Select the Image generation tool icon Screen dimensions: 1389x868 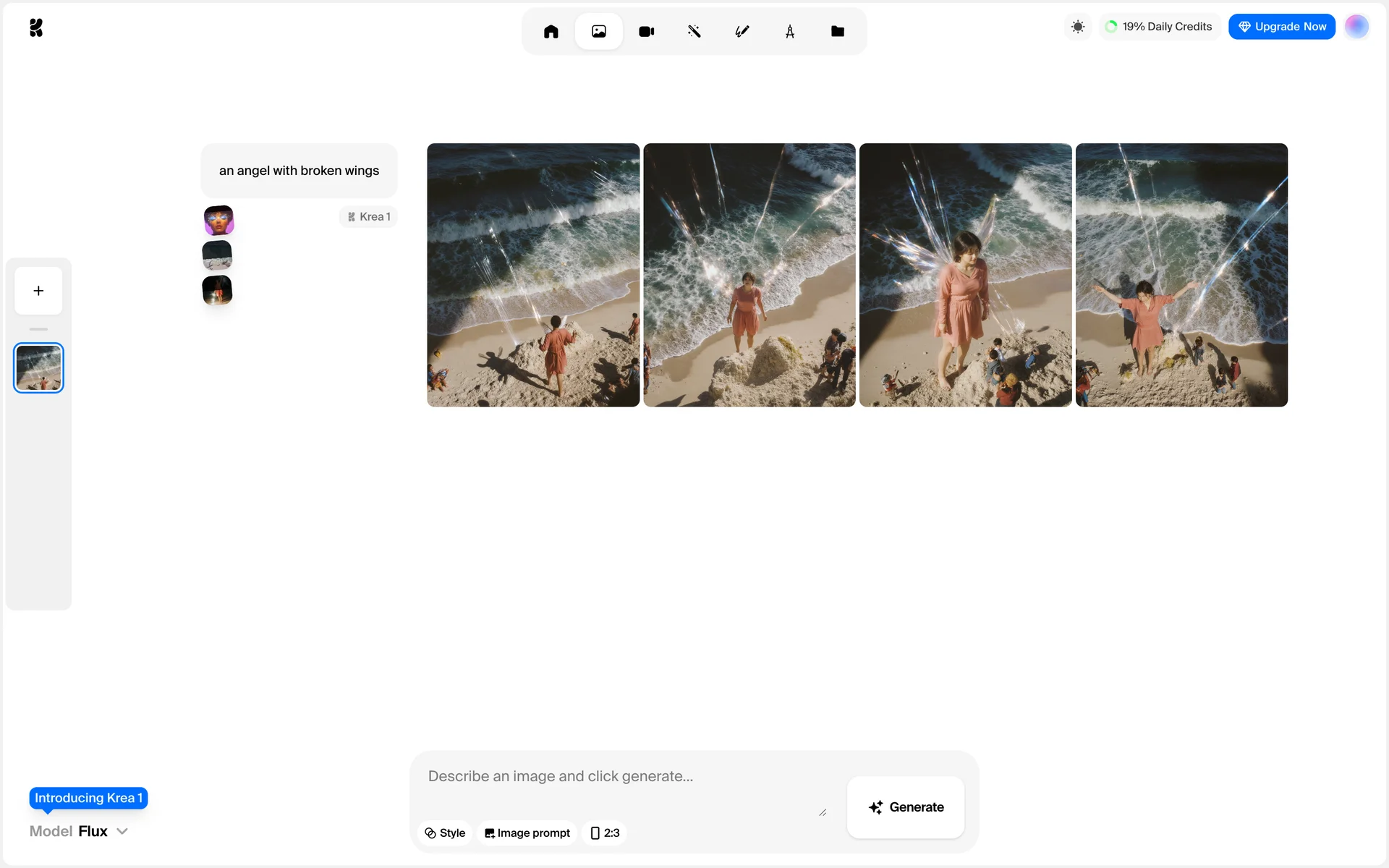(598, 31)
